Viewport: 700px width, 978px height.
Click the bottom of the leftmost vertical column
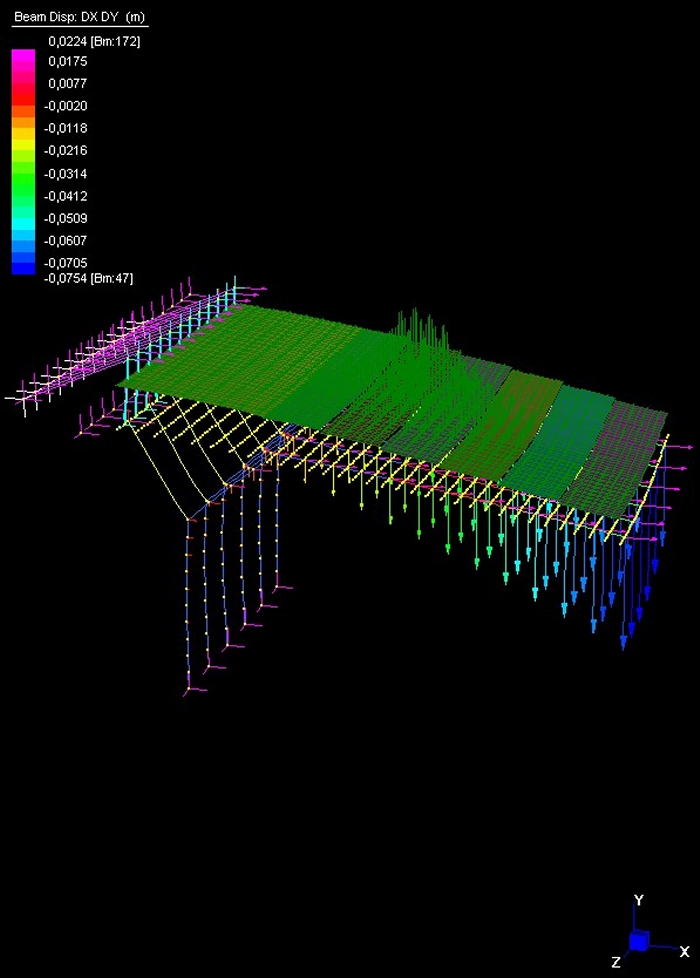(x=189, y=686)
